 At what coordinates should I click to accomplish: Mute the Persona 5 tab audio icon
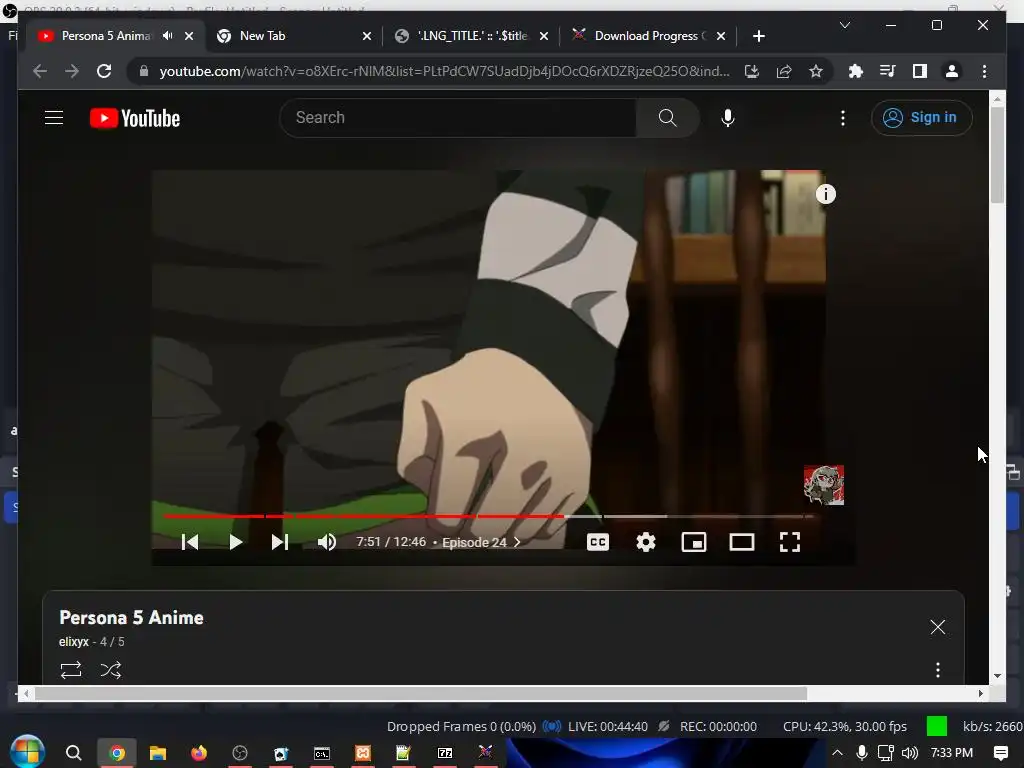(x=168, y=36)
